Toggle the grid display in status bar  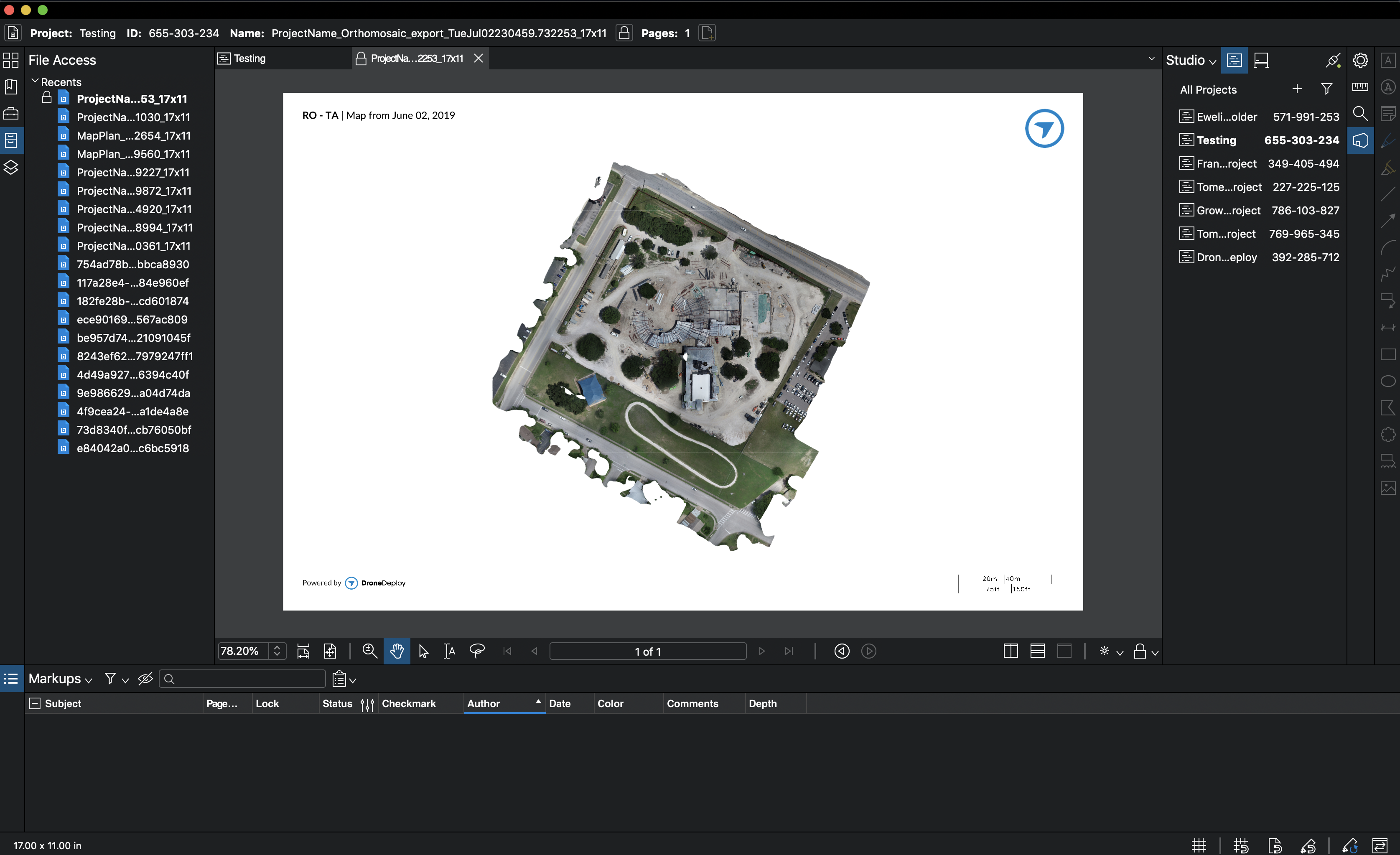tap(1199, 845)
